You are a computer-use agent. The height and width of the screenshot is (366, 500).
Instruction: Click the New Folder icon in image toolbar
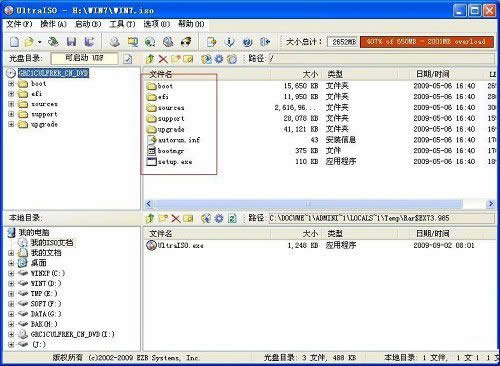[175, 59]
